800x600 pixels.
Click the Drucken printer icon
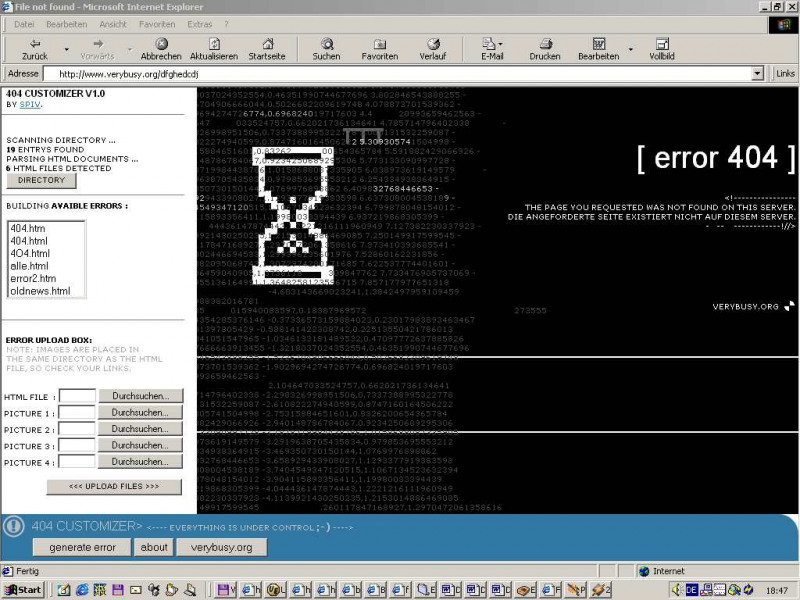tap(545, 44)
